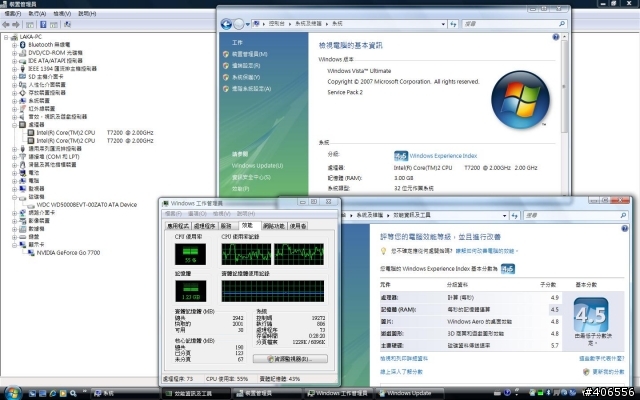Click the Show Desktop quick launch icon
The height and width of the screenshot is (400, 640).
pyautogui.click(x=33, y=393)
